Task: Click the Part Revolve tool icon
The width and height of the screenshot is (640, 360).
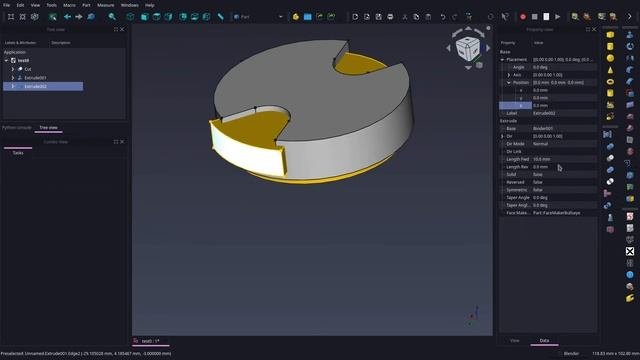Action: [x=630, y=47]
